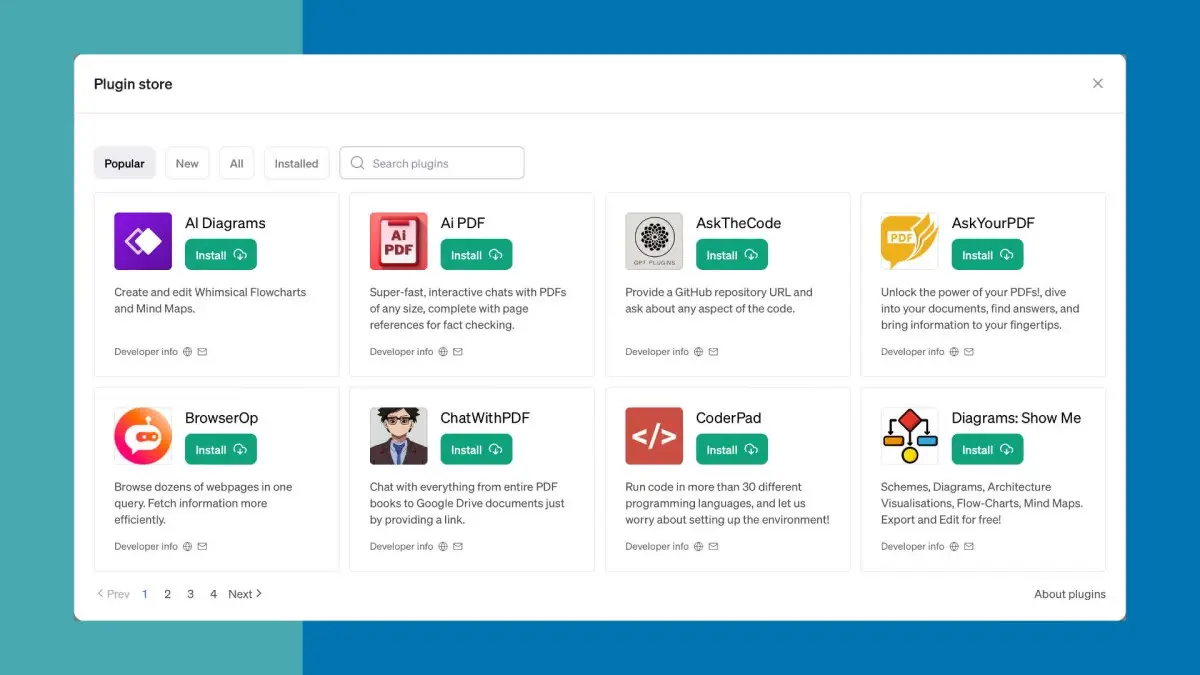Jump to page 4 of plugins
The width and height of the screenshot is (1200, 675).
point(213,594)
